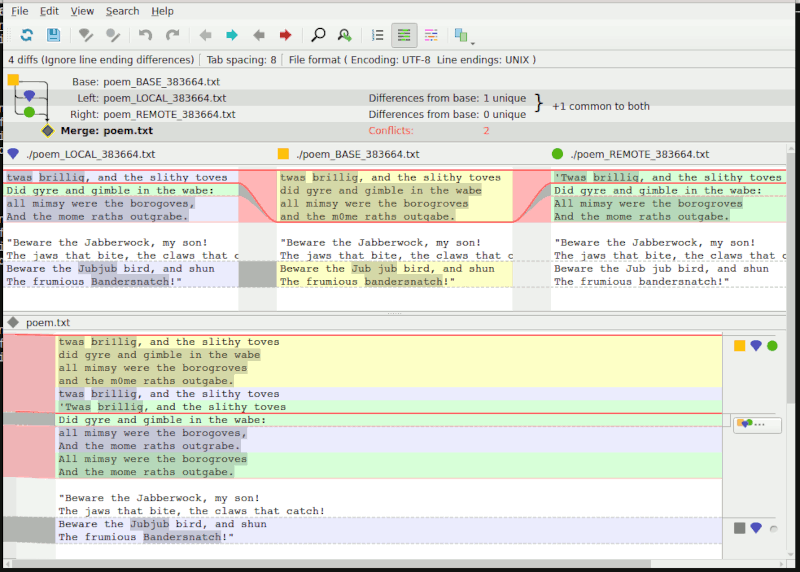Toggle yellow base square for first conflict
The width and height of the screenshot is (800, 572).
(x=739, y=346)
